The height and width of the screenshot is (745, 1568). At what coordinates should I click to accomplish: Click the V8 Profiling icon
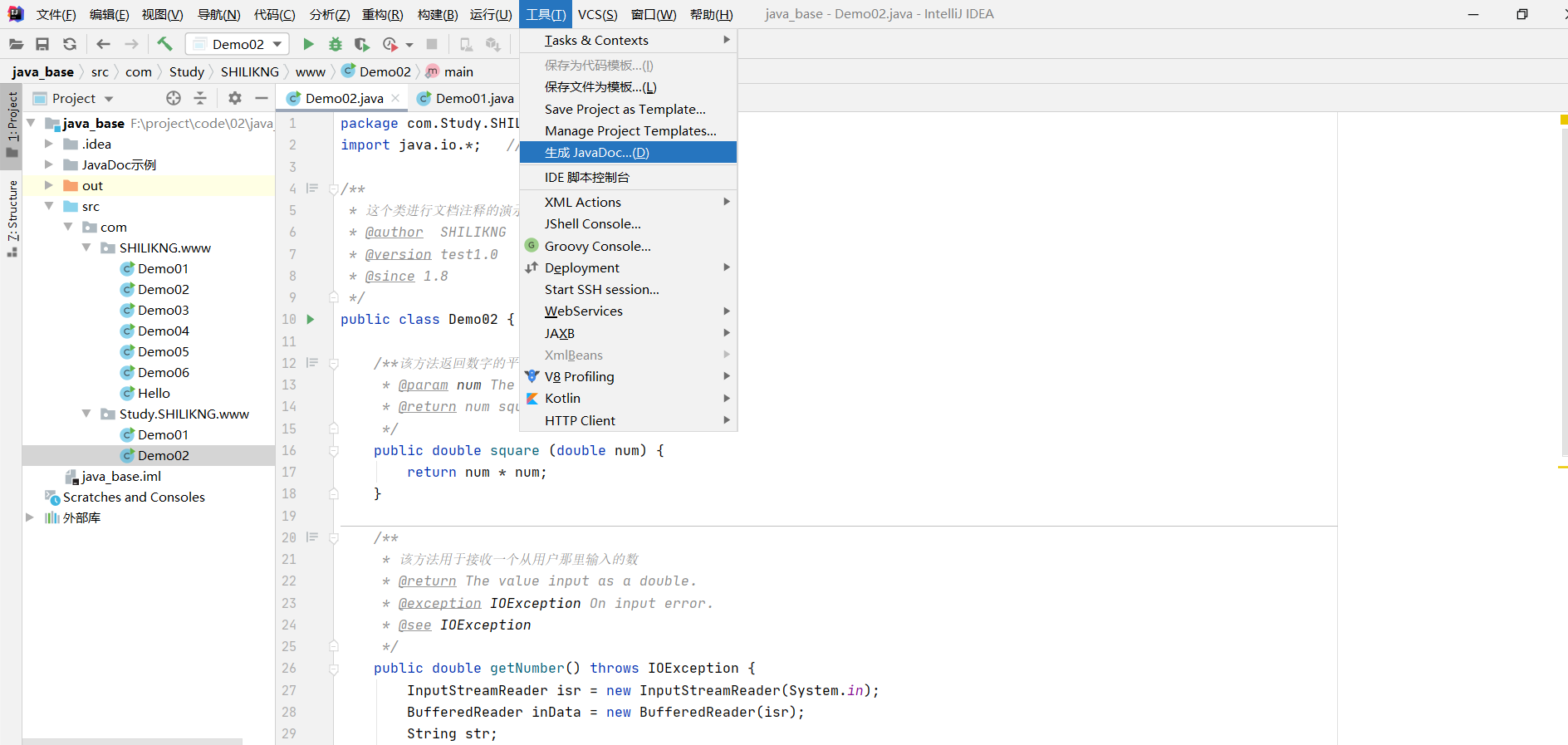tap(532, 376)
